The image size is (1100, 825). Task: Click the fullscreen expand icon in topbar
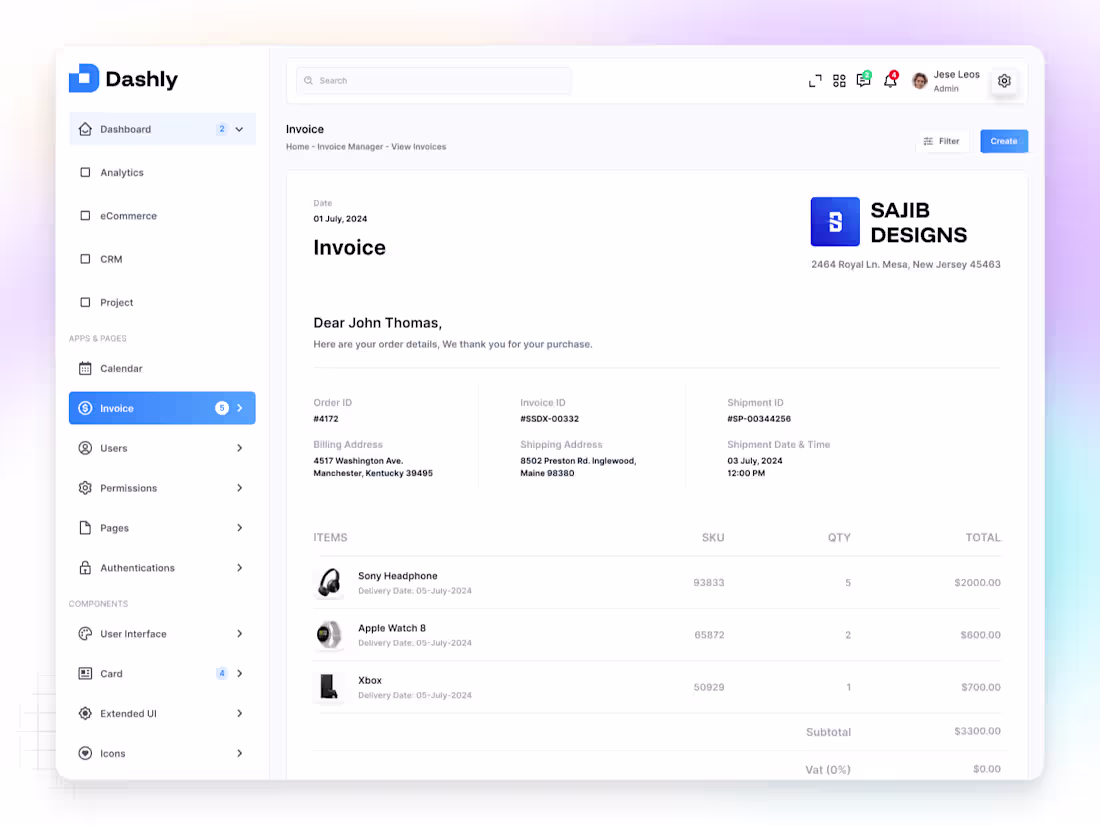click(815, 80)
